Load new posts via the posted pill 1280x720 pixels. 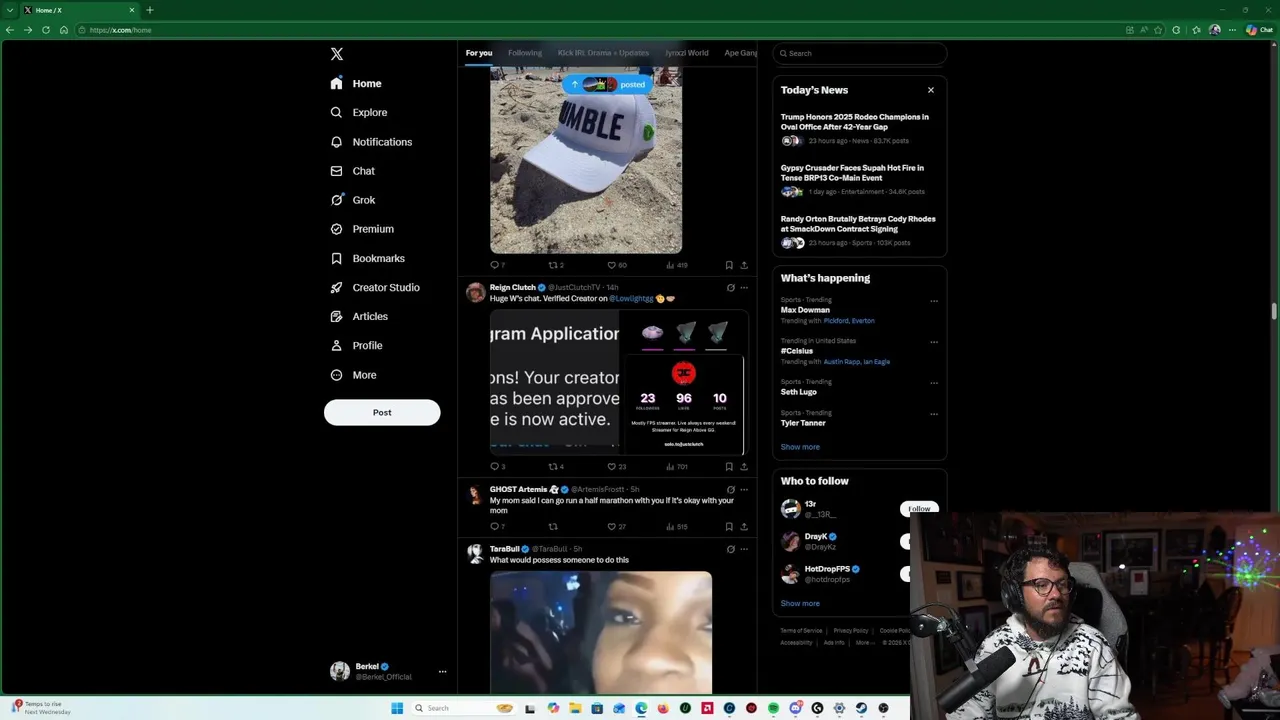pos(607,85)
